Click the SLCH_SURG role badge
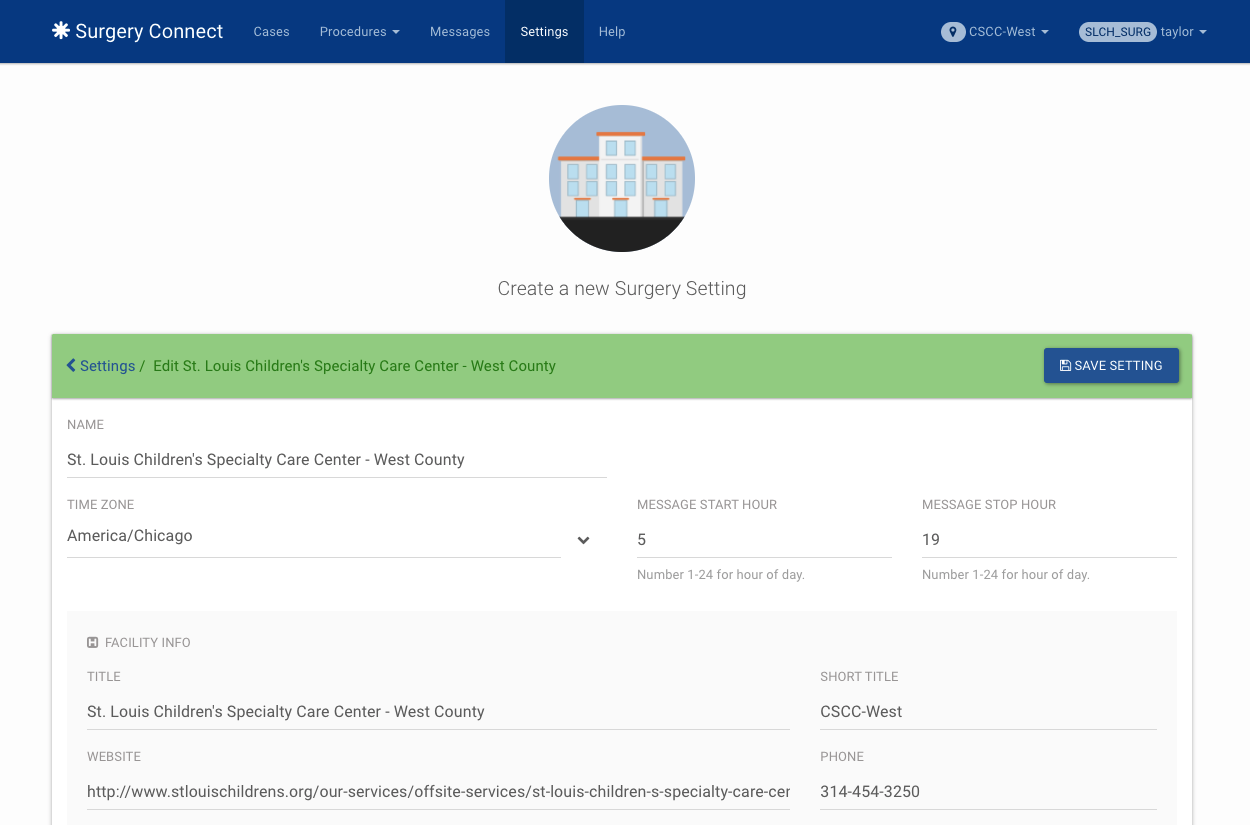The height and width of the screenshot is (825, 1250). [1118, 32]
